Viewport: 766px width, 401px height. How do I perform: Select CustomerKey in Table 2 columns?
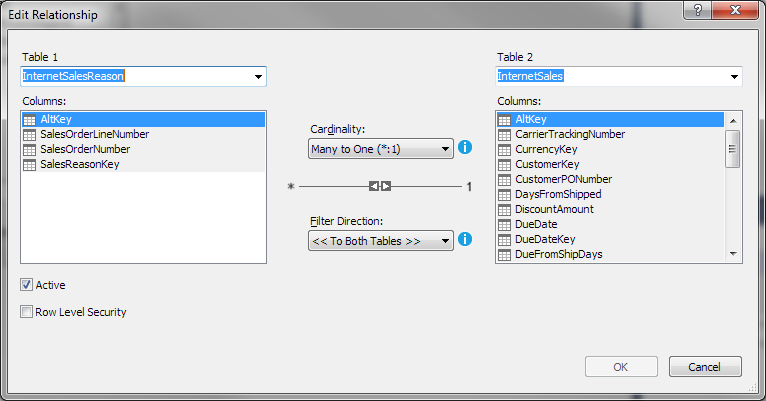[610, 164]
